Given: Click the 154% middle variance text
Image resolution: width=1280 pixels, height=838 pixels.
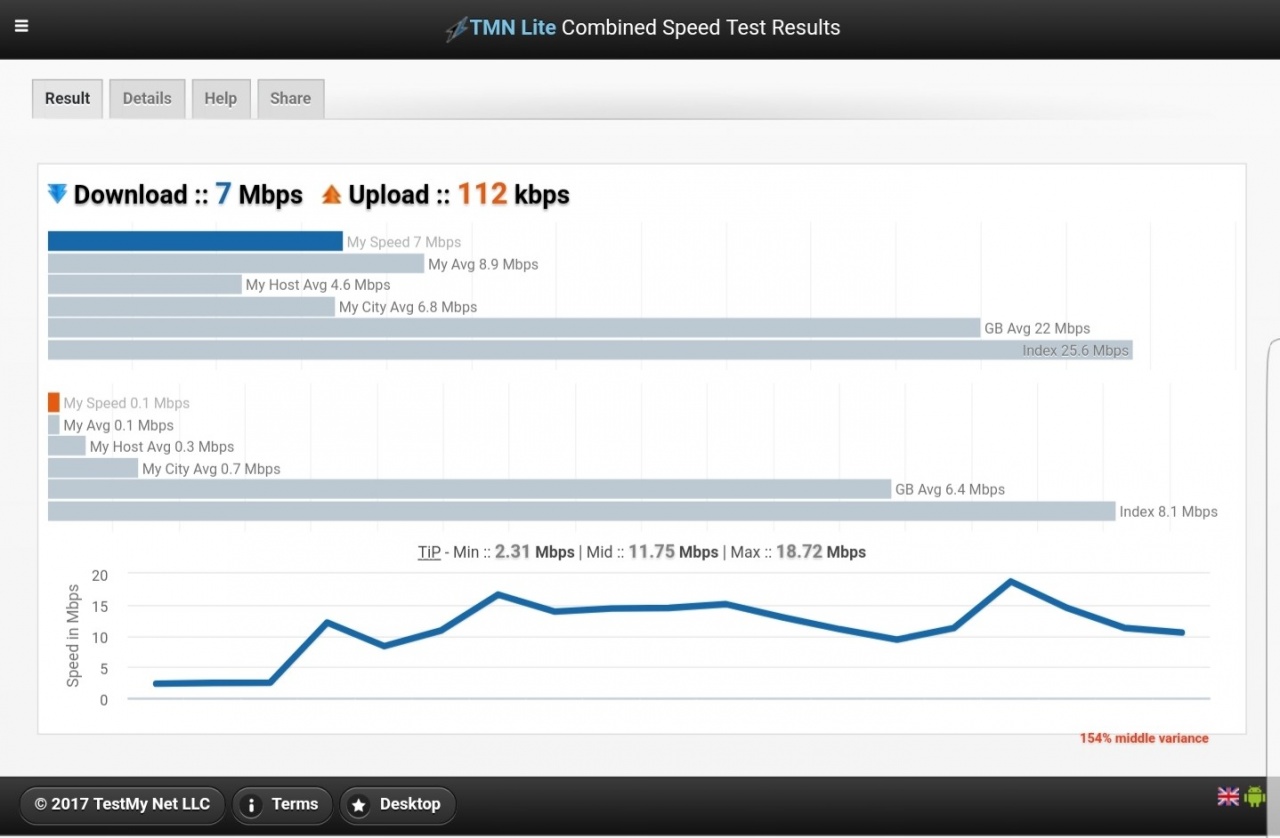Looking at the screenshot, I should (x=1144, y=738).
